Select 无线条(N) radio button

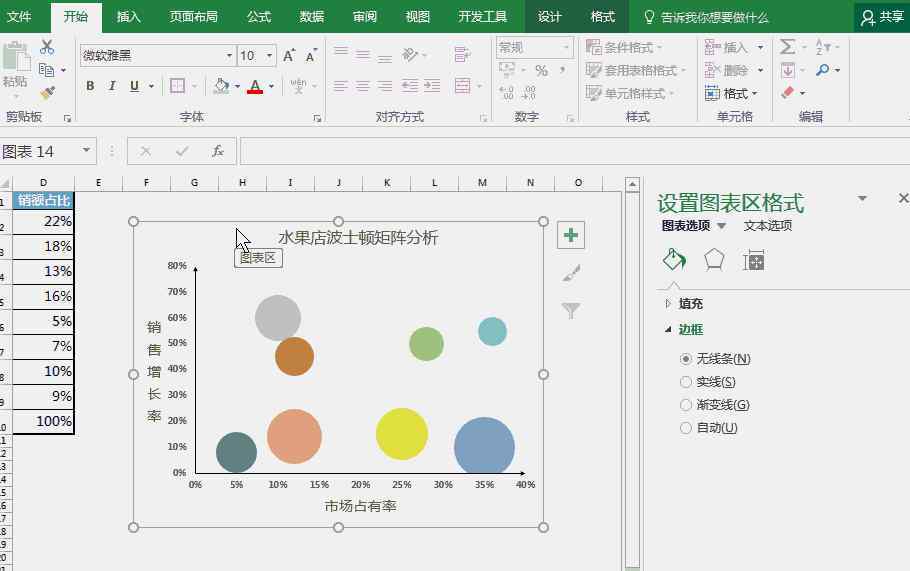[x=686, y=359]
